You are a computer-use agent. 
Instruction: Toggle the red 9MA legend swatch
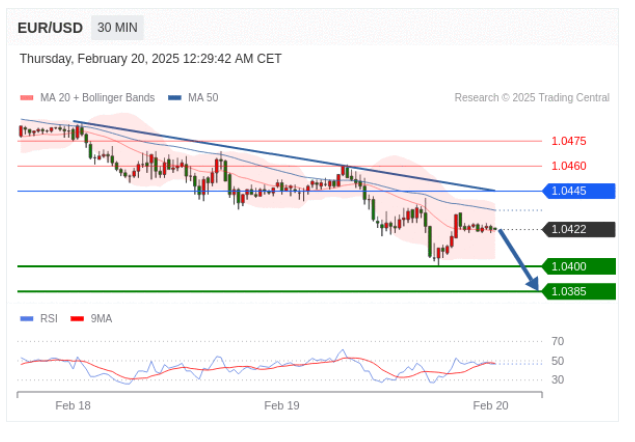[x=77, y=319]
